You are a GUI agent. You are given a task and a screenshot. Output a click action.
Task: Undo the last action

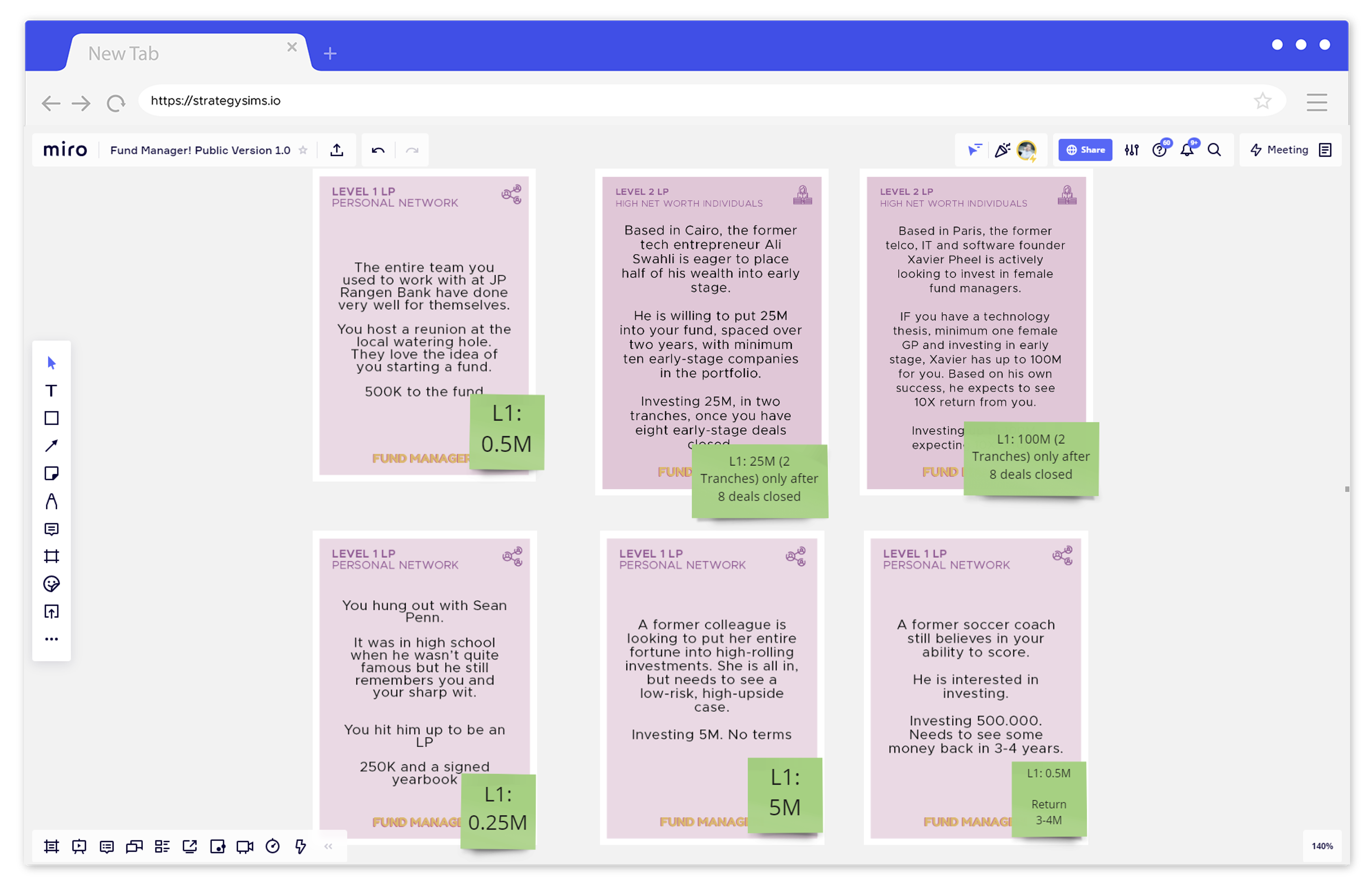click(x=378, y=150)
